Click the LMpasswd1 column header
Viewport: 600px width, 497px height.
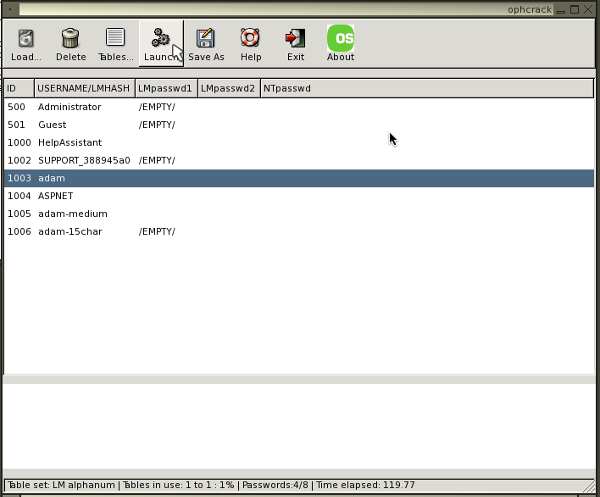tap(165, 88)
